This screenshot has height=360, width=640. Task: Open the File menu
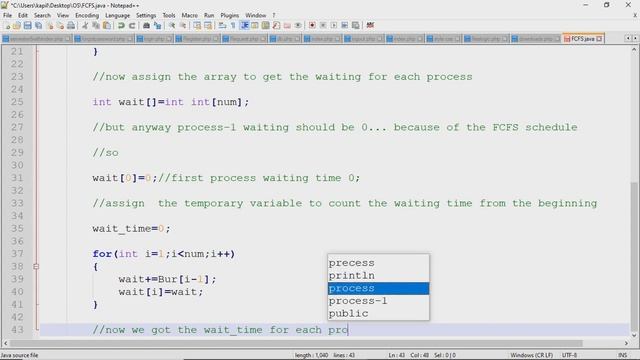7,15
